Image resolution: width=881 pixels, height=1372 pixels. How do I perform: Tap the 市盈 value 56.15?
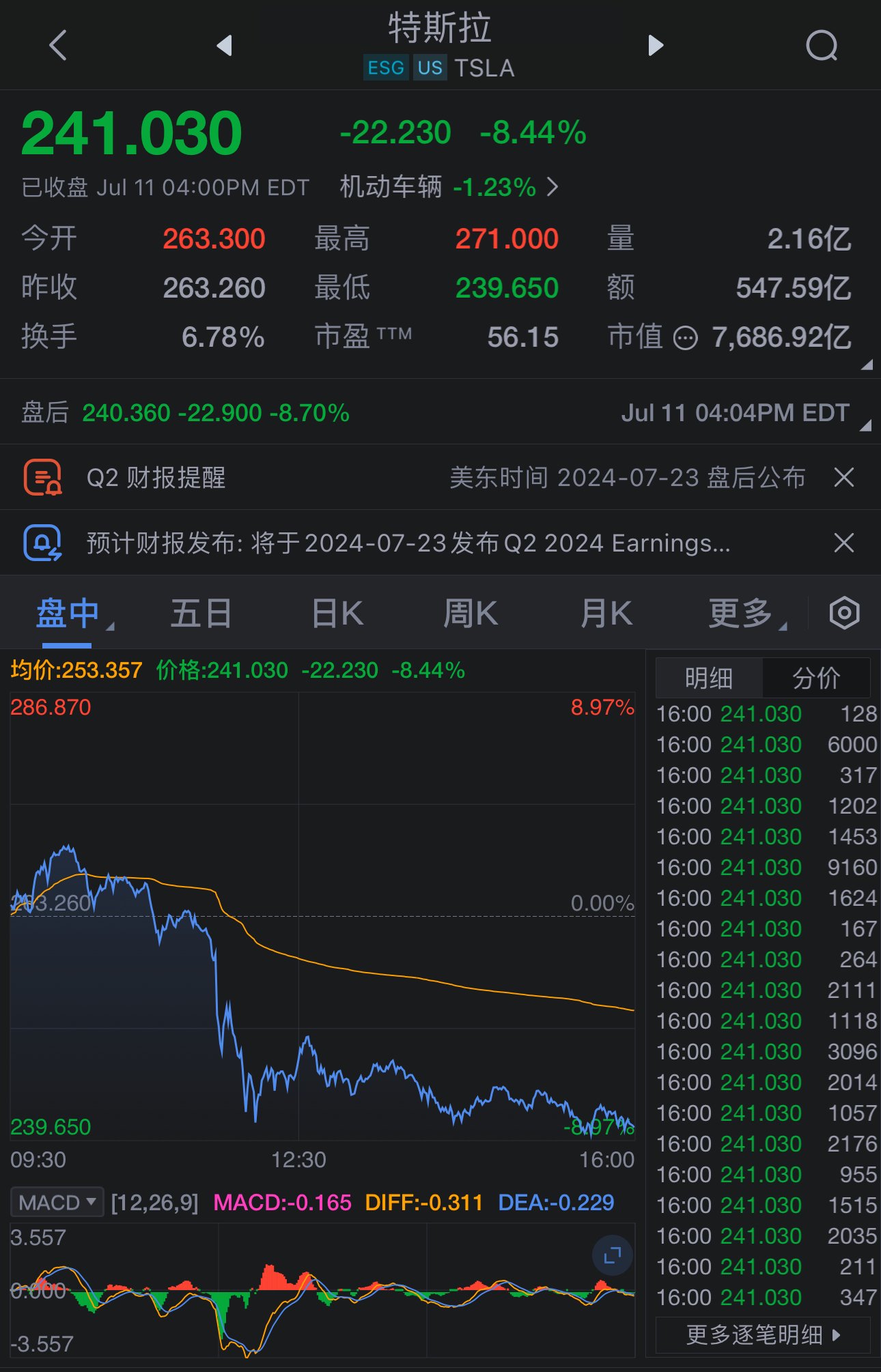[523, 337]
